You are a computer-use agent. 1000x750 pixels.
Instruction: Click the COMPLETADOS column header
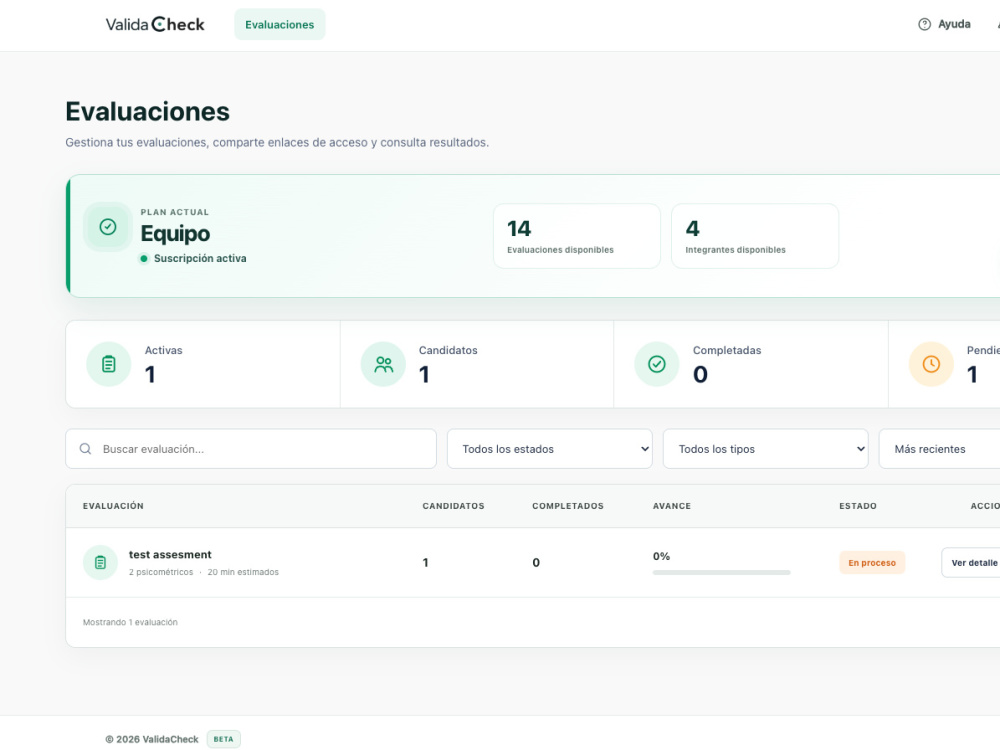[x=568, y=506]
